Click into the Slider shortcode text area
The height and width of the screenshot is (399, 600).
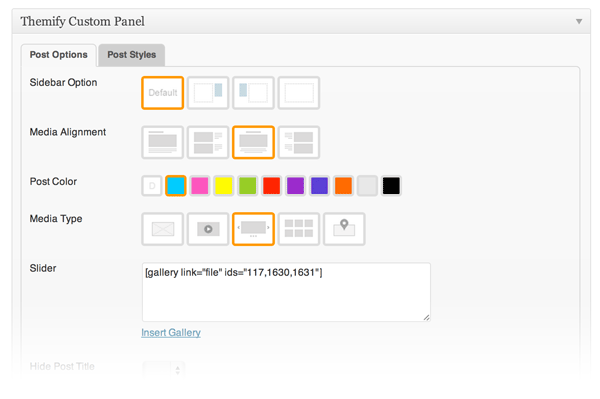click(286, 292)
